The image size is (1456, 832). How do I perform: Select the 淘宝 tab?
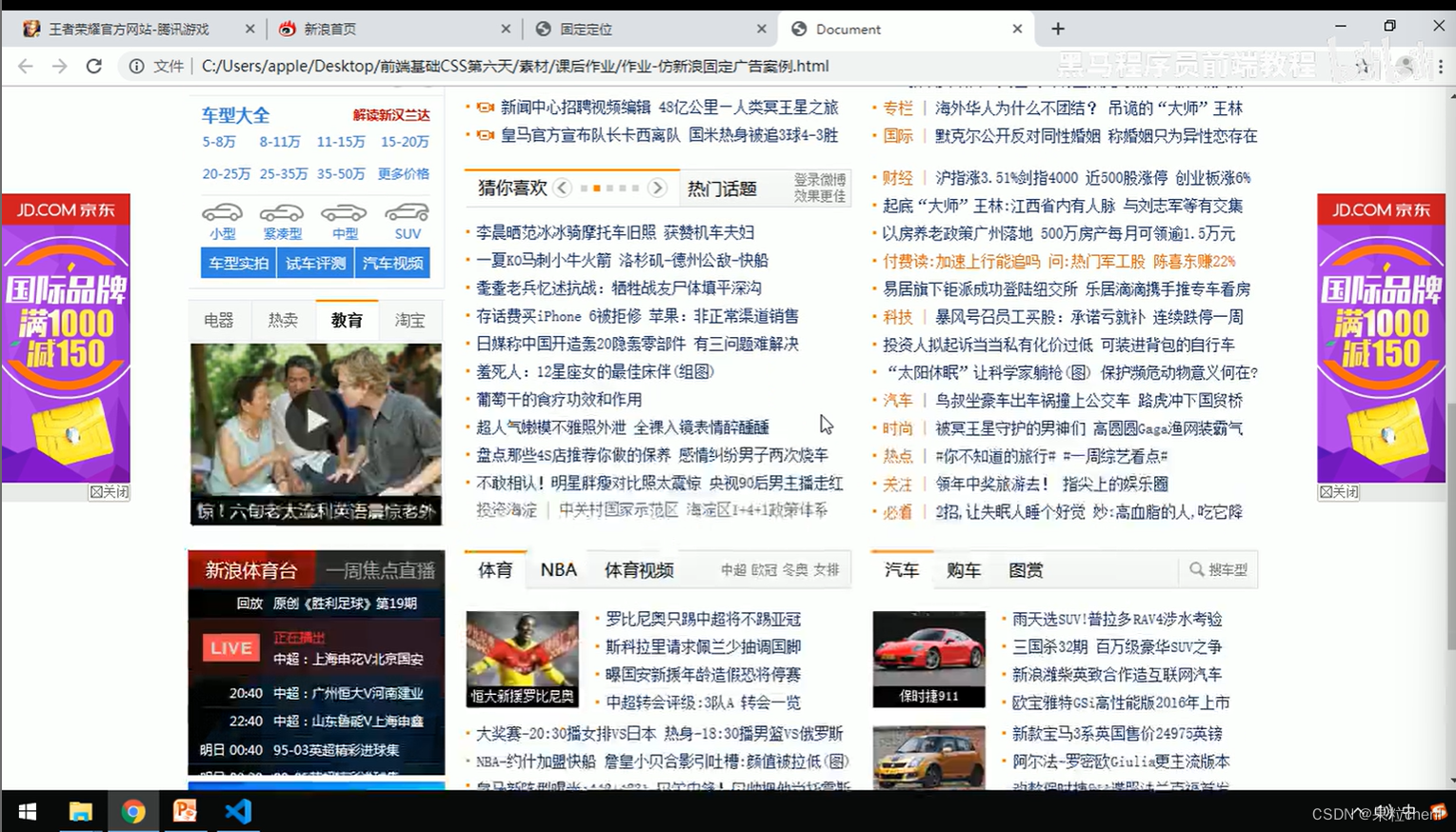(410, 320)
